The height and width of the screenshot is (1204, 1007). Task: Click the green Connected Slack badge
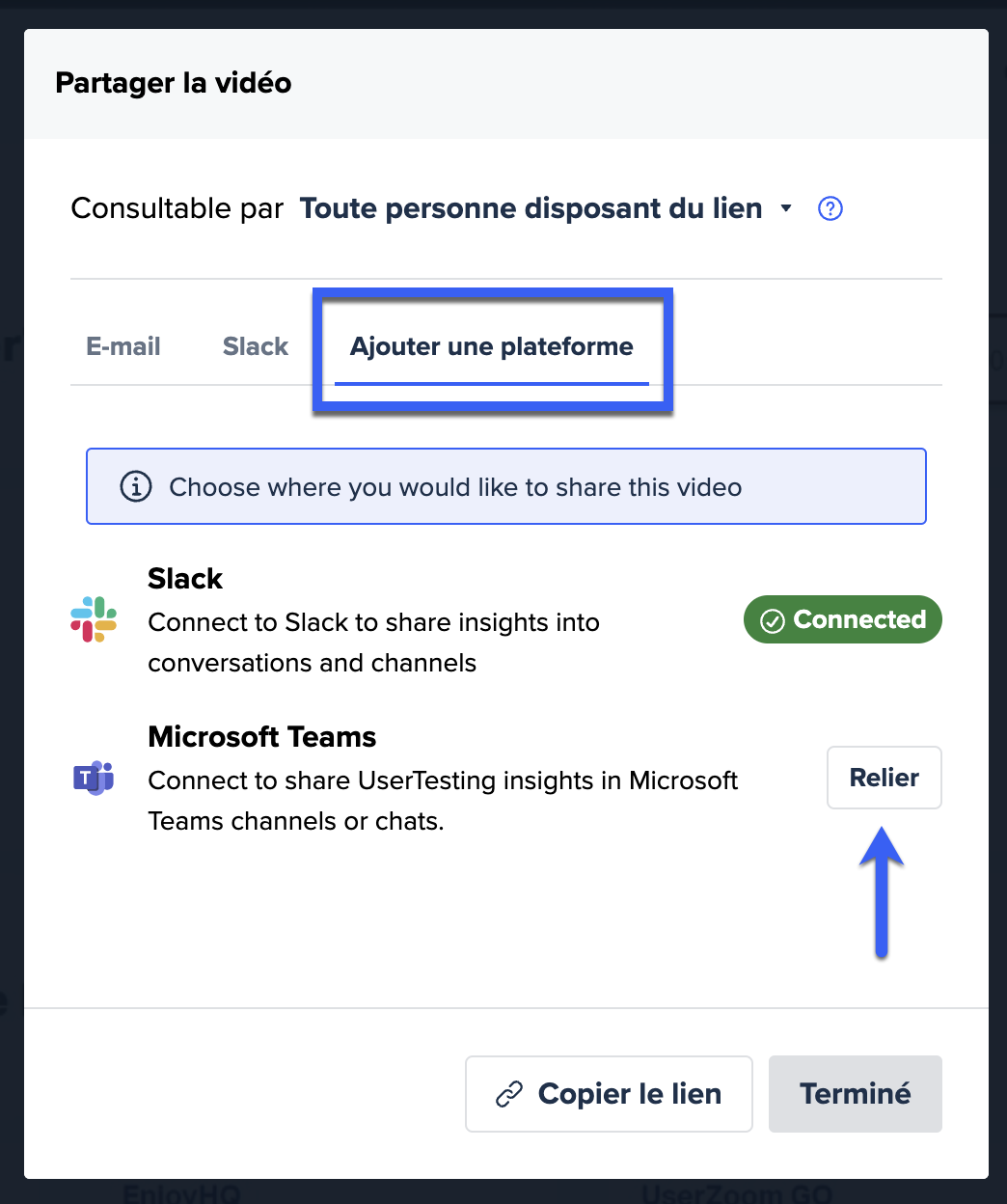843,619
